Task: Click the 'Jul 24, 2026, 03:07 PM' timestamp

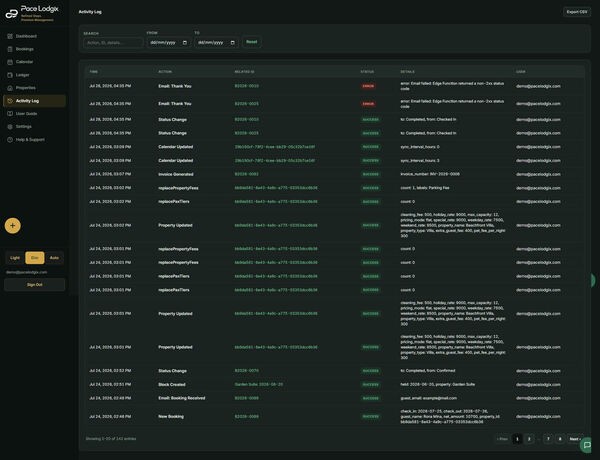Action: click(x=110, y=174)
